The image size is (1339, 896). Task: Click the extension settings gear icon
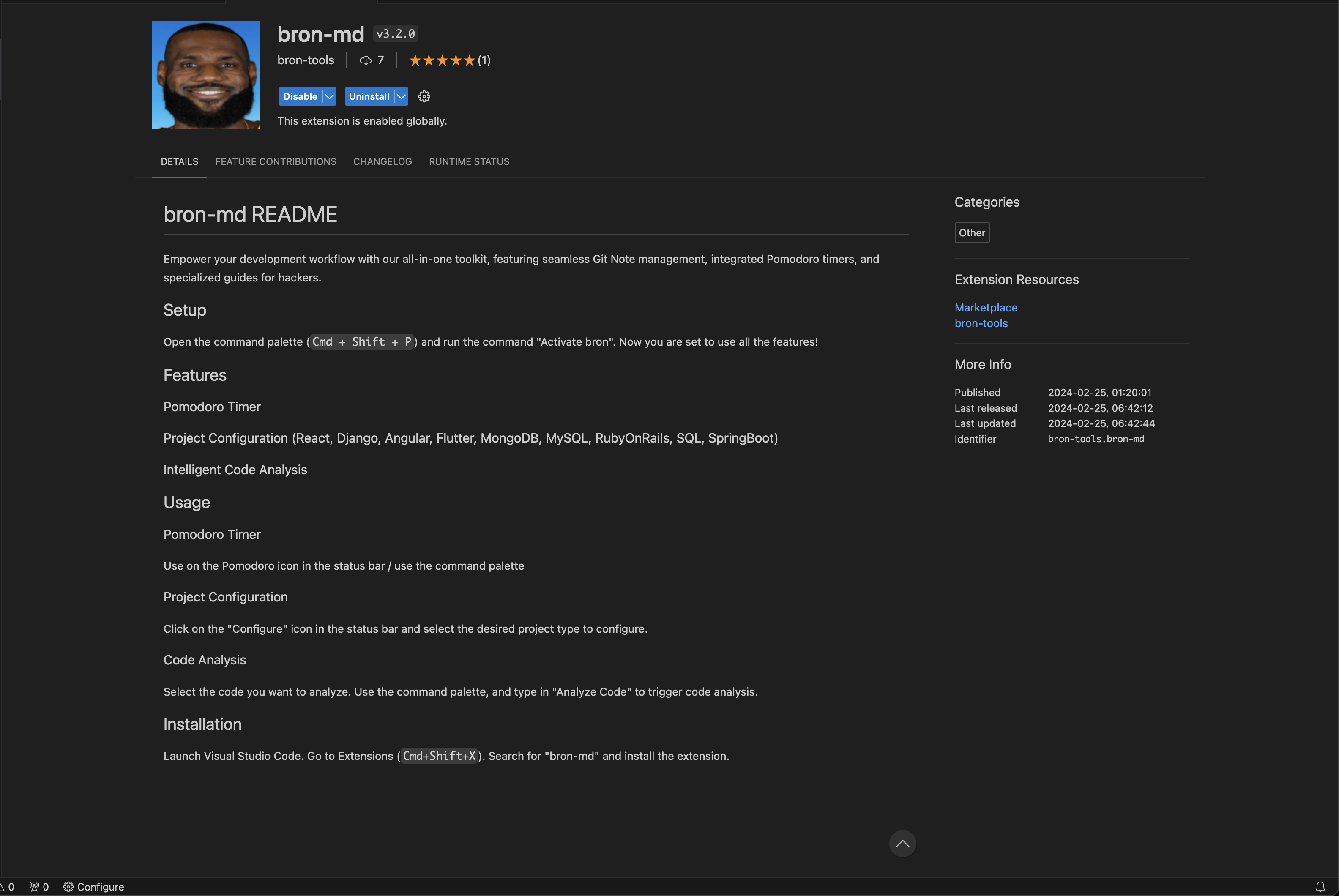[x=424, y=96]
